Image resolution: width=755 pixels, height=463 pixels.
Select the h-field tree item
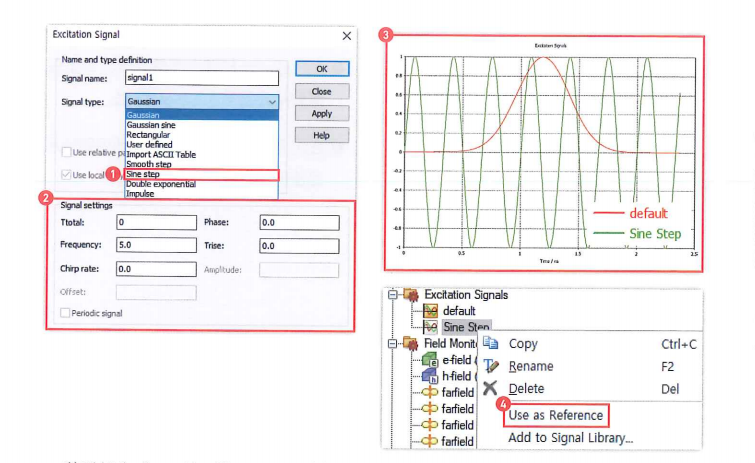(457, 376)
